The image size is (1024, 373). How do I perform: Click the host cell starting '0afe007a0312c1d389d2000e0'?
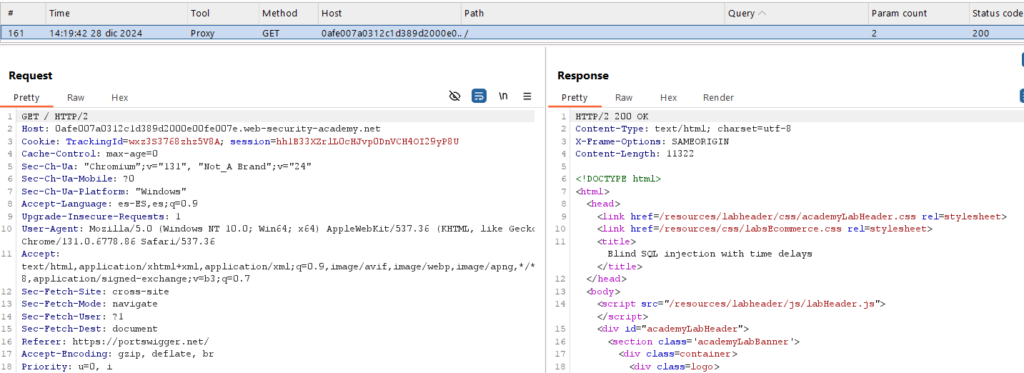(x=391, y=33)
